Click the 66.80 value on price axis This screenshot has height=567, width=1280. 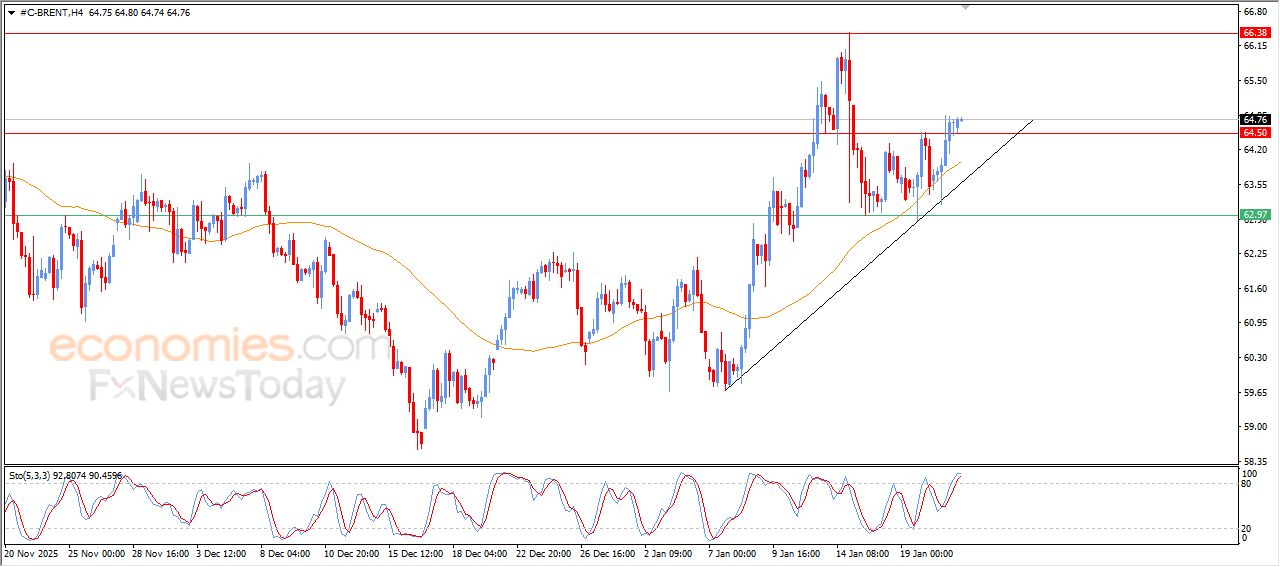(1254, 12)
